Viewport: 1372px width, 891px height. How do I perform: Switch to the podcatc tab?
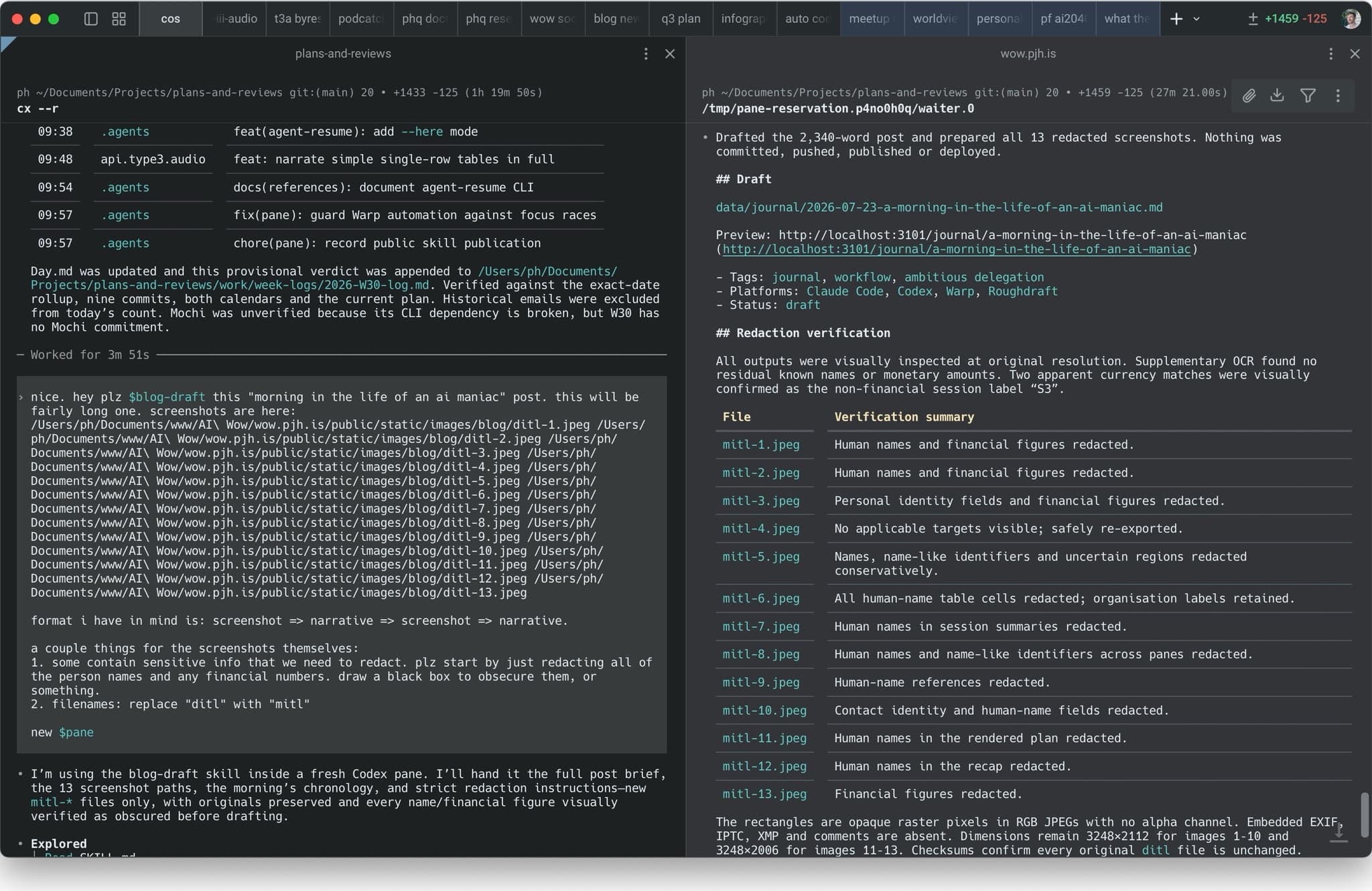361,19
